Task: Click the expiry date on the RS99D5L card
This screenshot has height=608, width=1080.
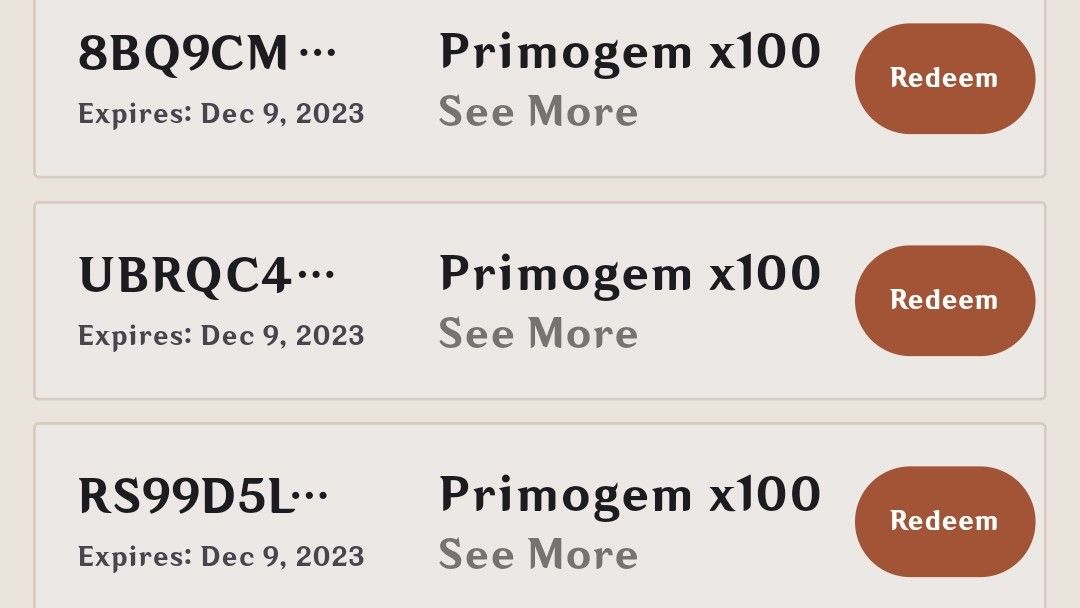Action: [222, 556]
